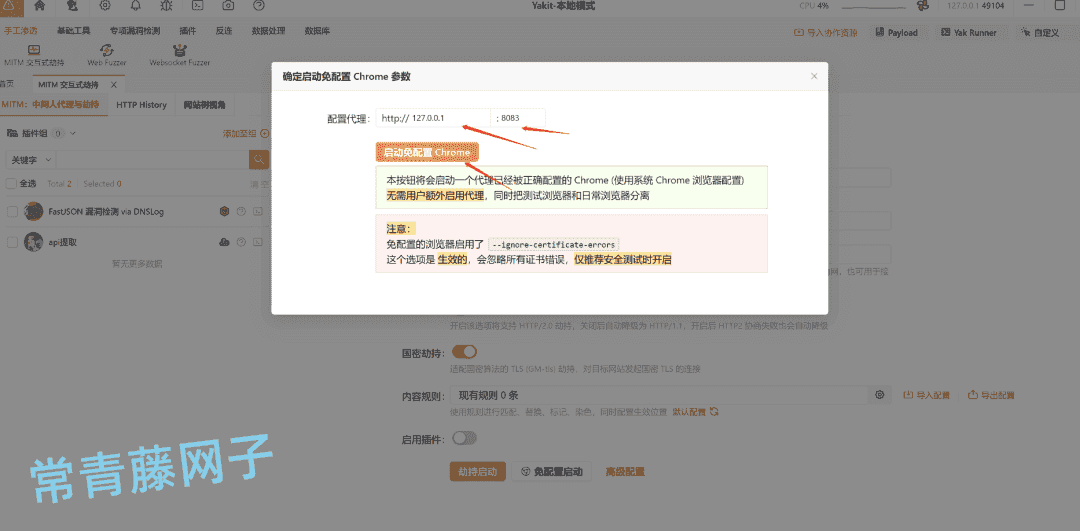The width and height of the screenshot is (1080, 531).
Task: Switch to HTTP History tab
Action: pyautogui.click(x=141, y=105)
